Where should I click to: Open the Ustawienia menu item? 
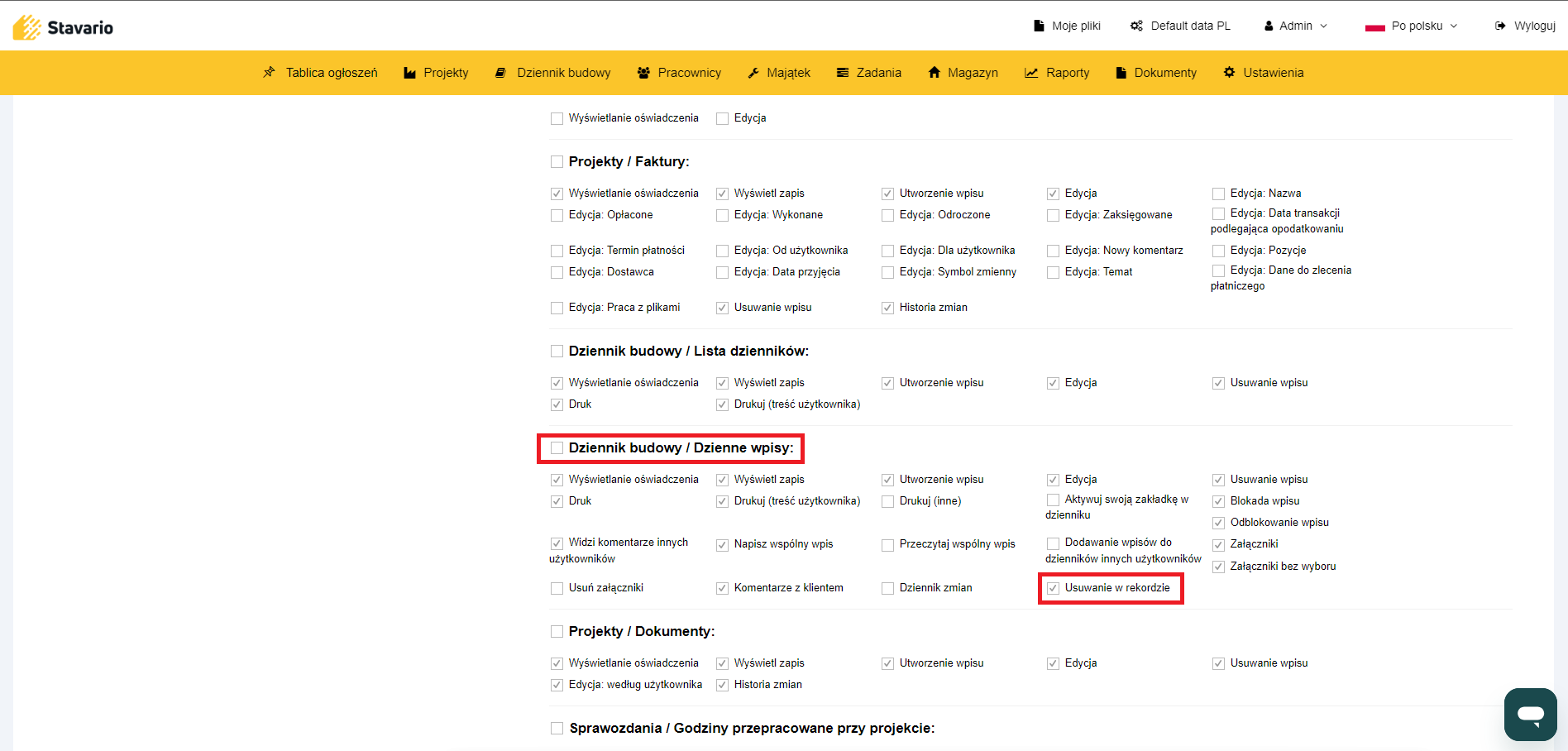click(1274, 73)
